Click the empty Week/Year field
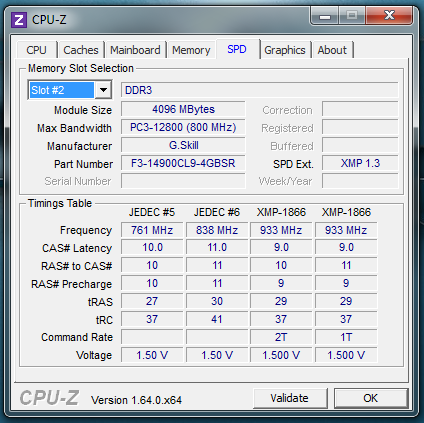This screenshot has width=424, height=423. [x=360, y=181]
